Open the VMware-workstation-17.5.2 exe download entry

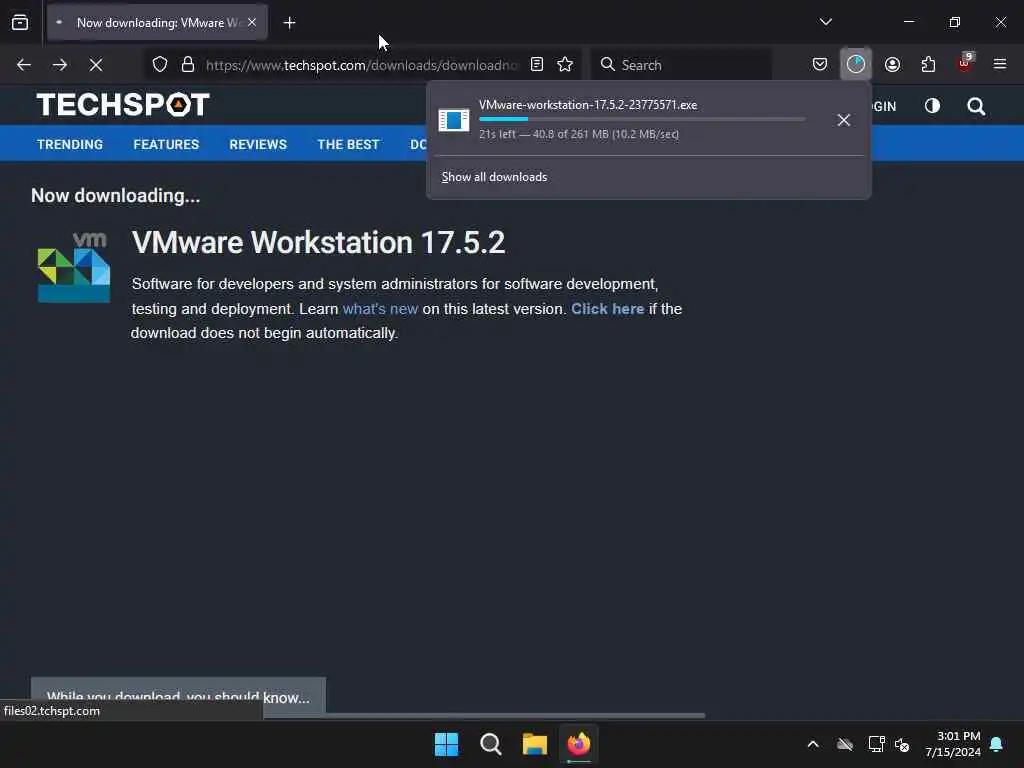tap(627, 120)
